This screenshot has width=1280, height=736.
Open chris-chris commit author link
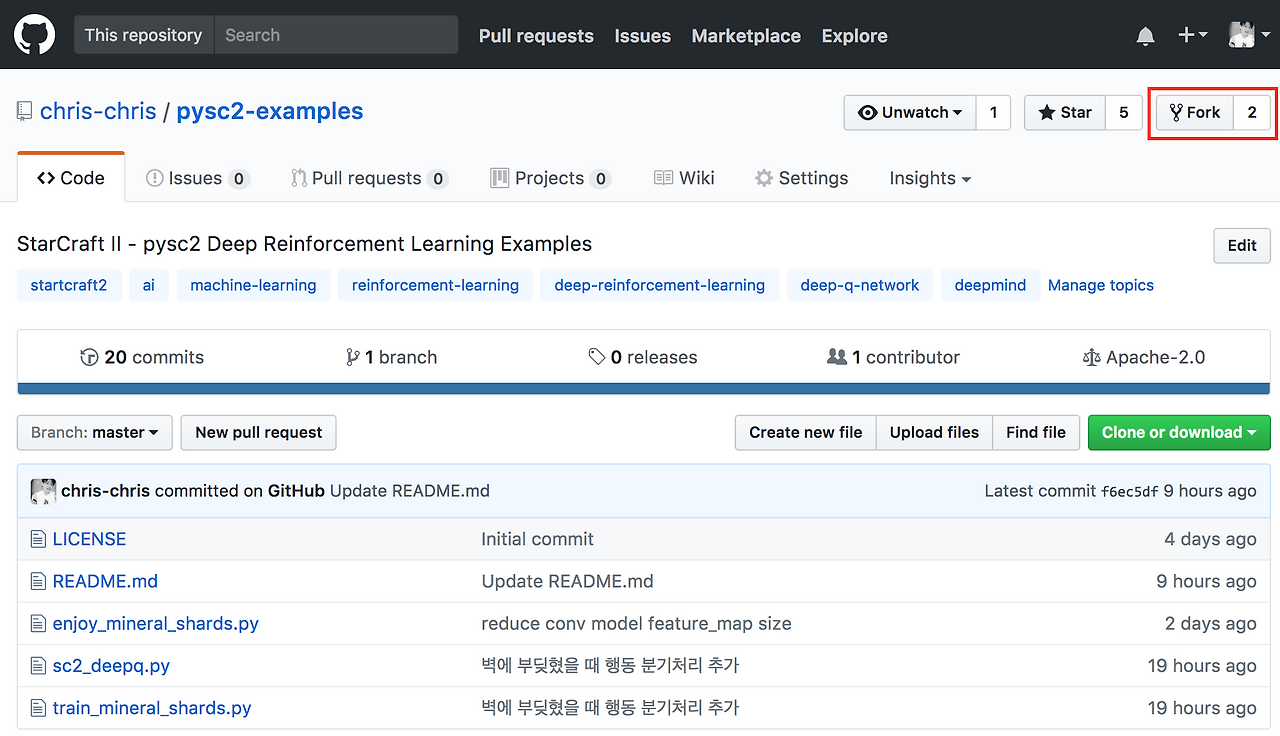click(105, 491)
